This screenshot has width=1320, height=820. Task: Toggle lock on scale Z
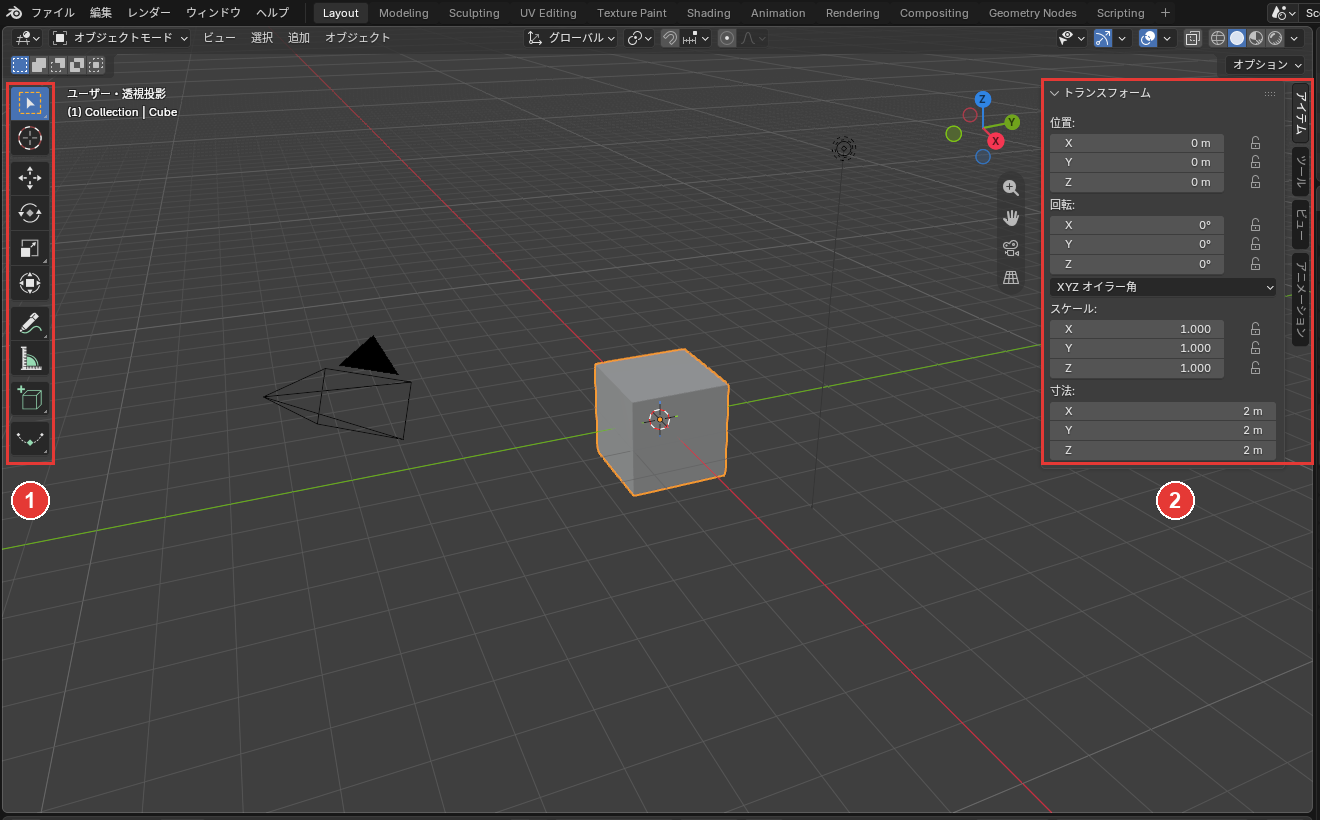(x=1255, y=368)
